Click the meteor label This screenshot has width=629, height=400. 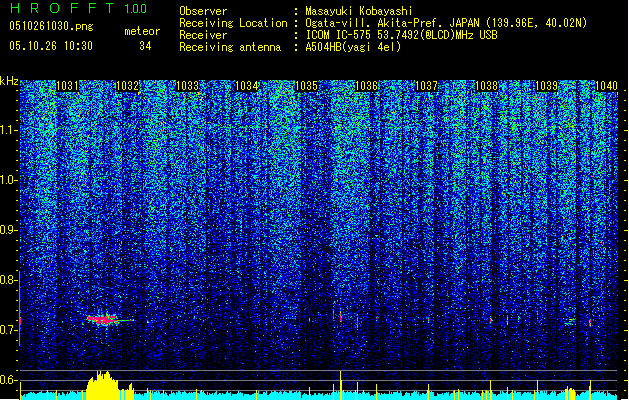[142, 31]
